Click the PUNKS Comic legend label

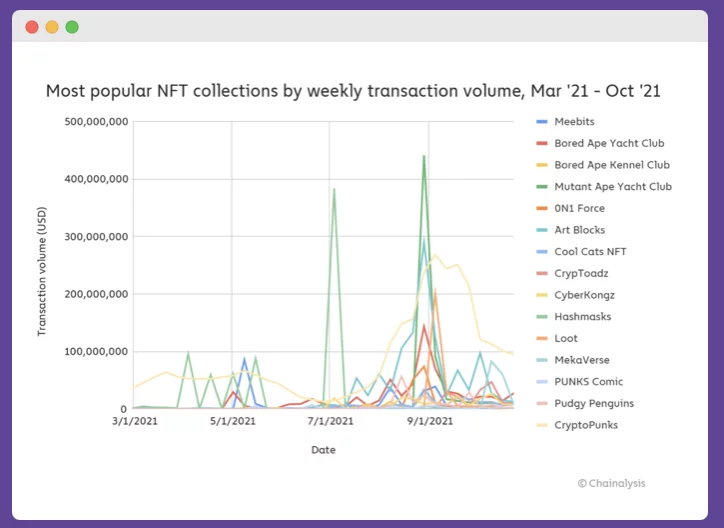(588, 382)
